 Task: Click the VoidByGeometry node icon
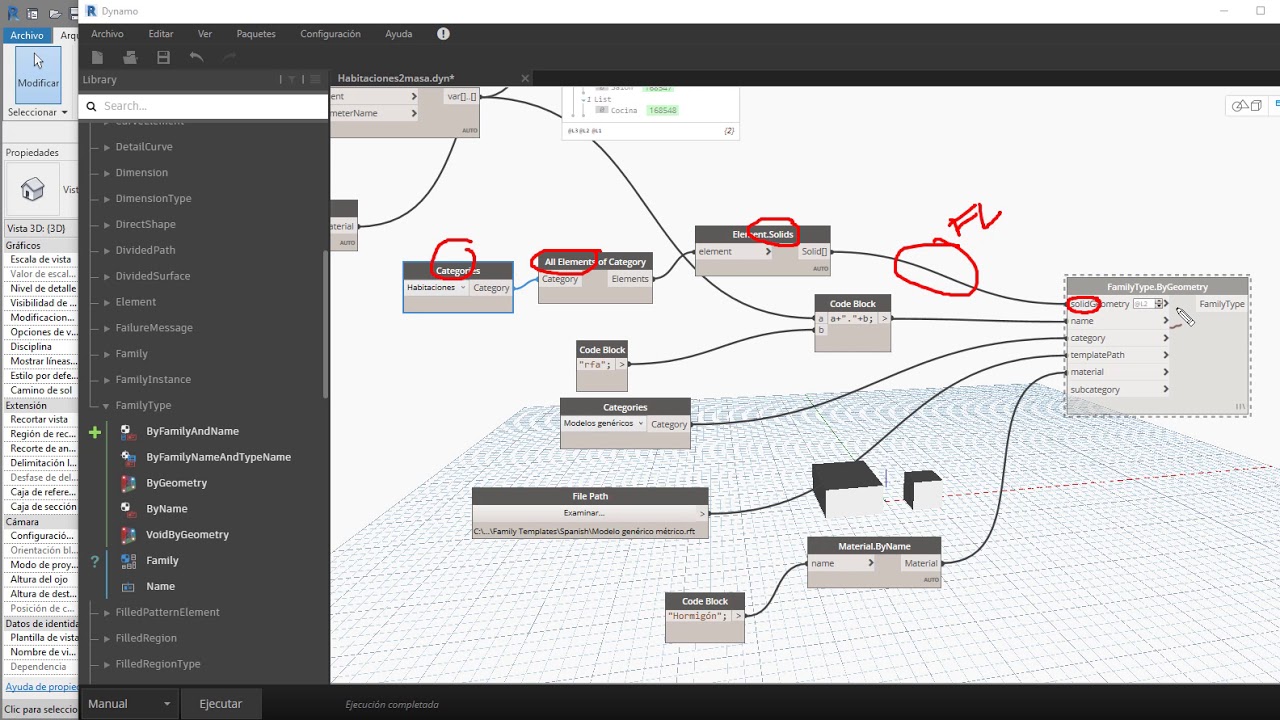128,535
